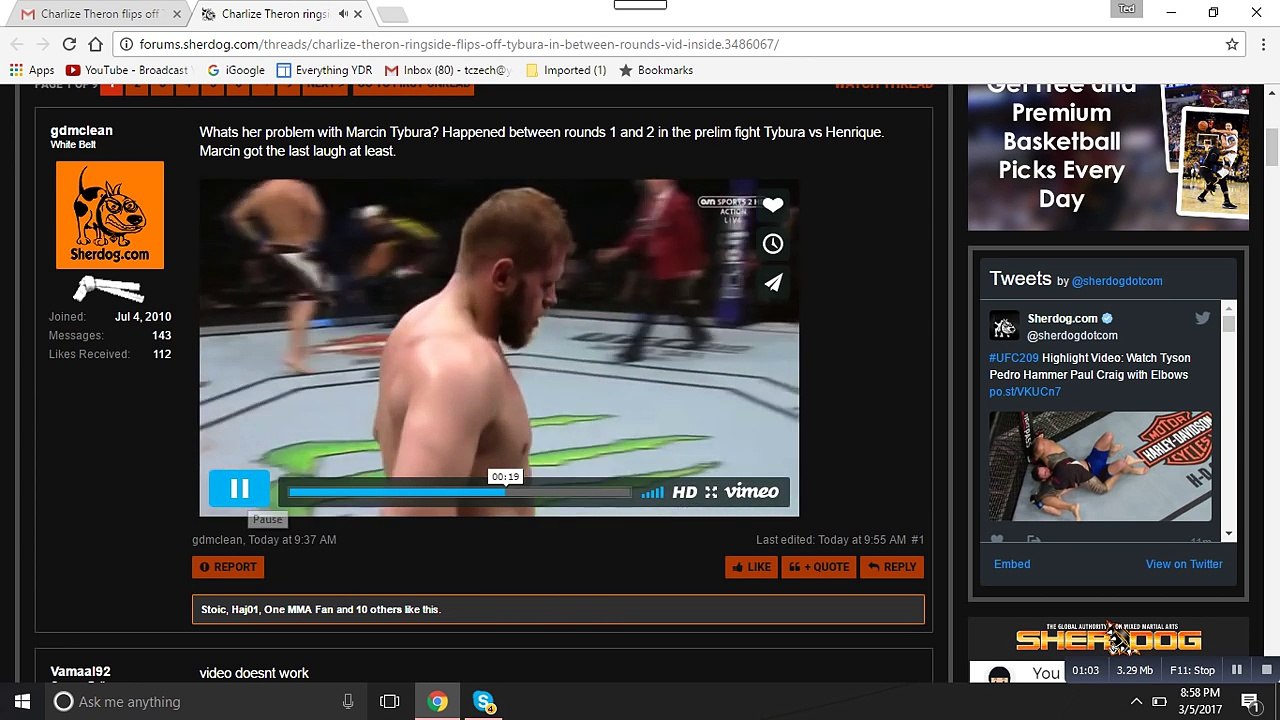Open the 'Today at 9:37 AM' post timestamp
Viewport: 1280px width, 720px height.
[x=292, y=540]
